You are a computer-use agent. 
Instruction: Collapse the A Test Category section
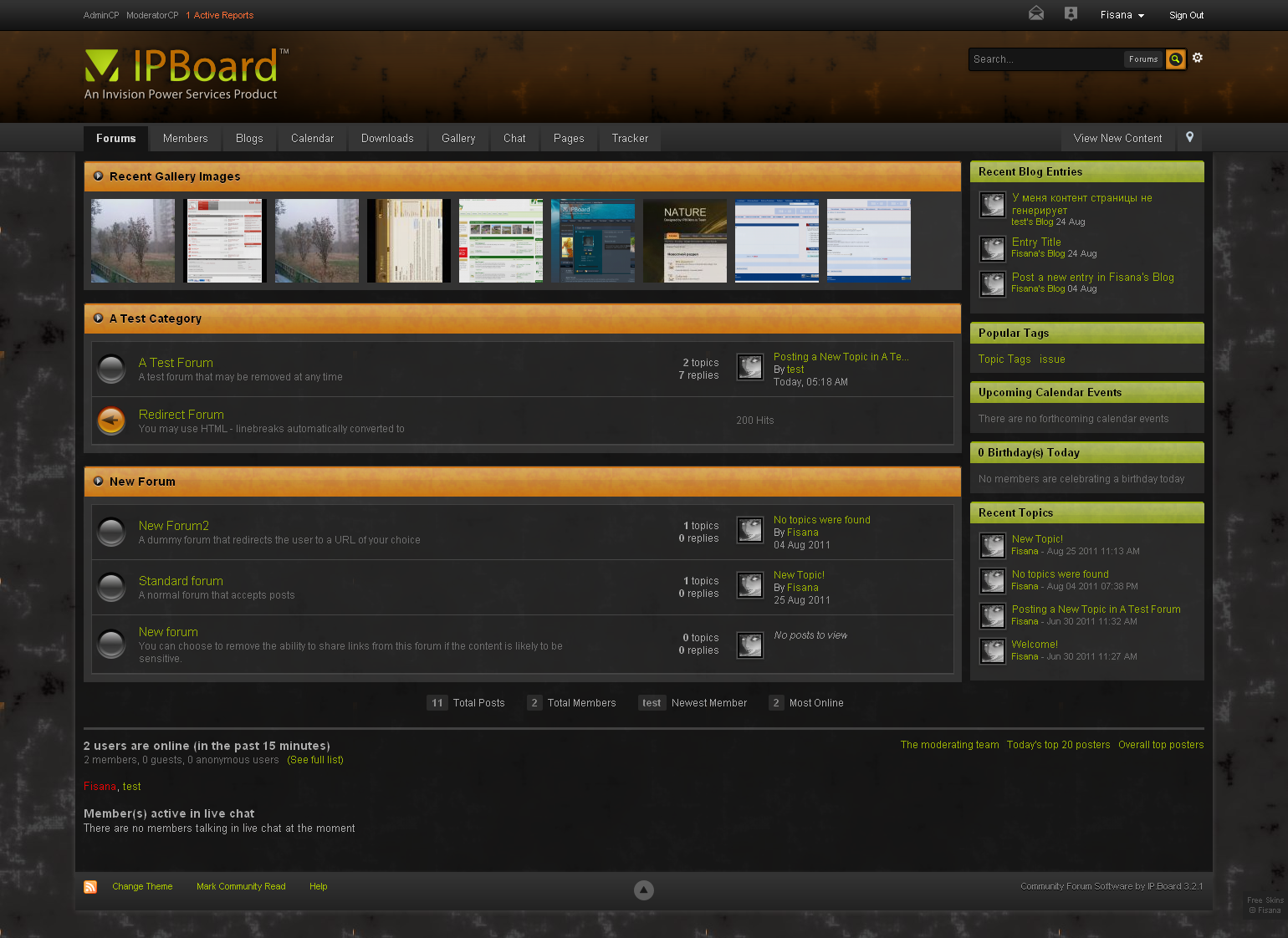(99, 319)
